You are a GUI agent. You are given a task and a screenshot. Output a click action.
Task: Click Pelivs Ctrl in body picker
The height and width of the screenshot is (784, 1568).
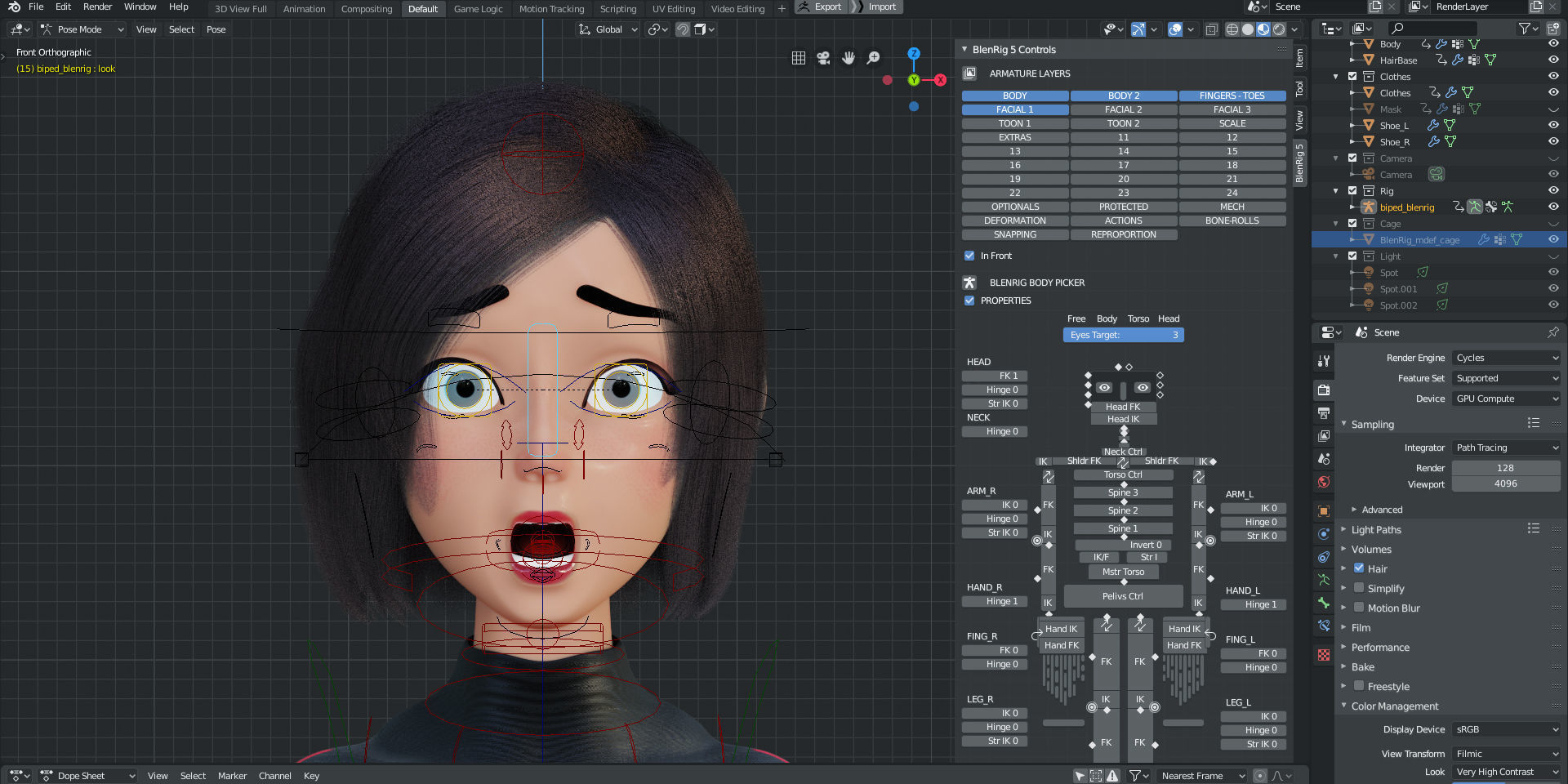pyautogui.click(x=1123, y=596)
